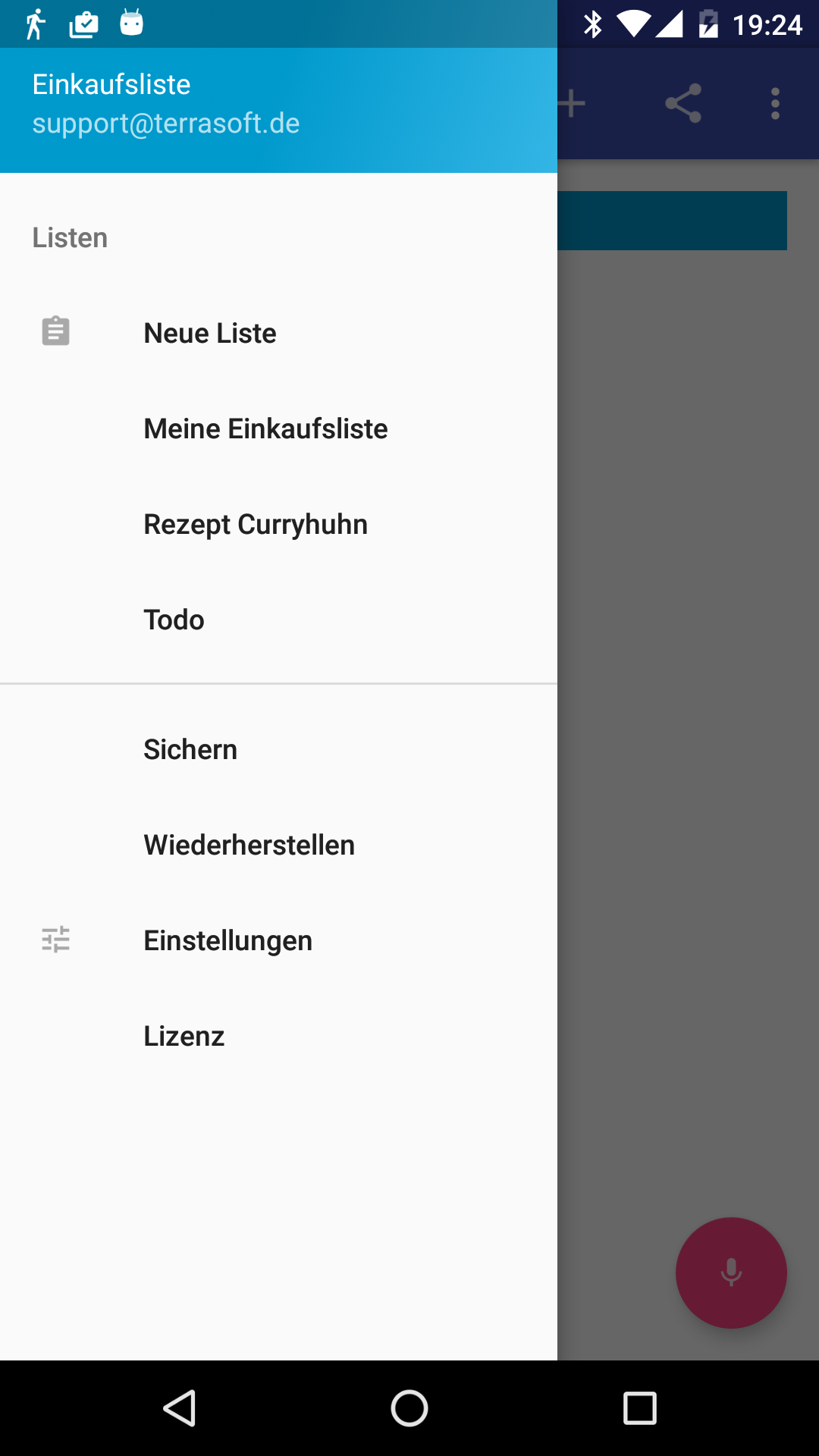Tap the Android back navigation button
This screenshot has height=1456, width=819.
180,1408
